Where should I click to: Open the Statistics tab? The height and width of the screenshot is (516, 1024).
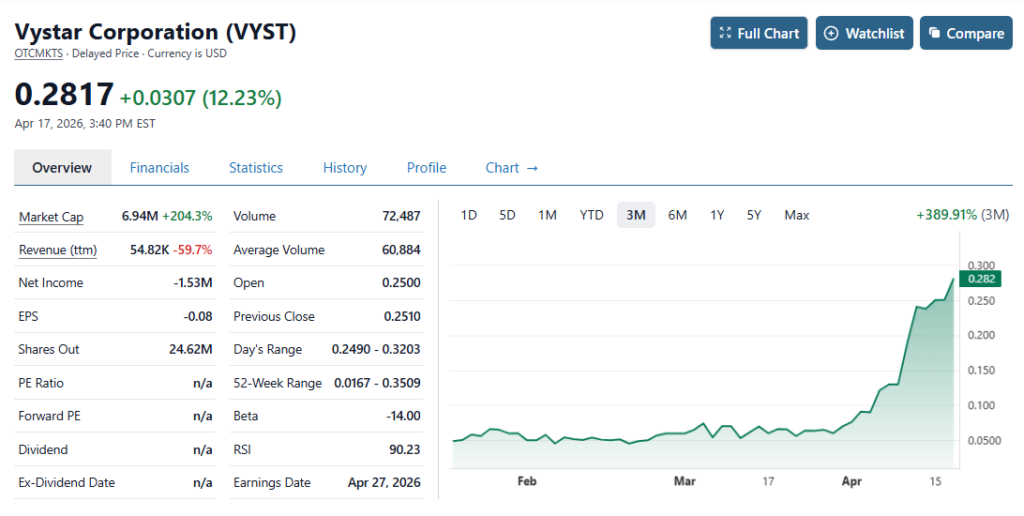pyautogui.click(x=256, y=168)
